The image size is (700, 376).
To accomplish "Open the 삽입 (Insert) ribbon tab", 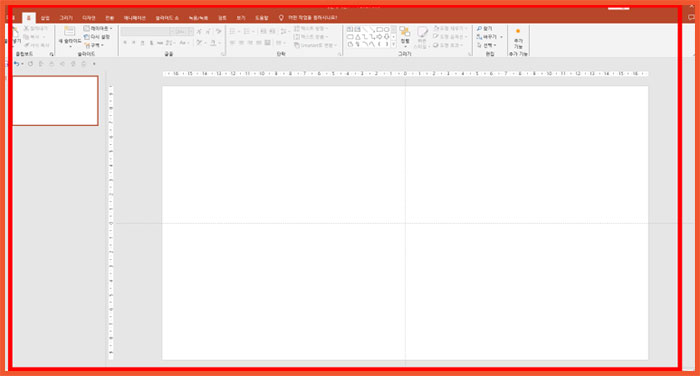I will pyautogui.click(x=45, y=18).
